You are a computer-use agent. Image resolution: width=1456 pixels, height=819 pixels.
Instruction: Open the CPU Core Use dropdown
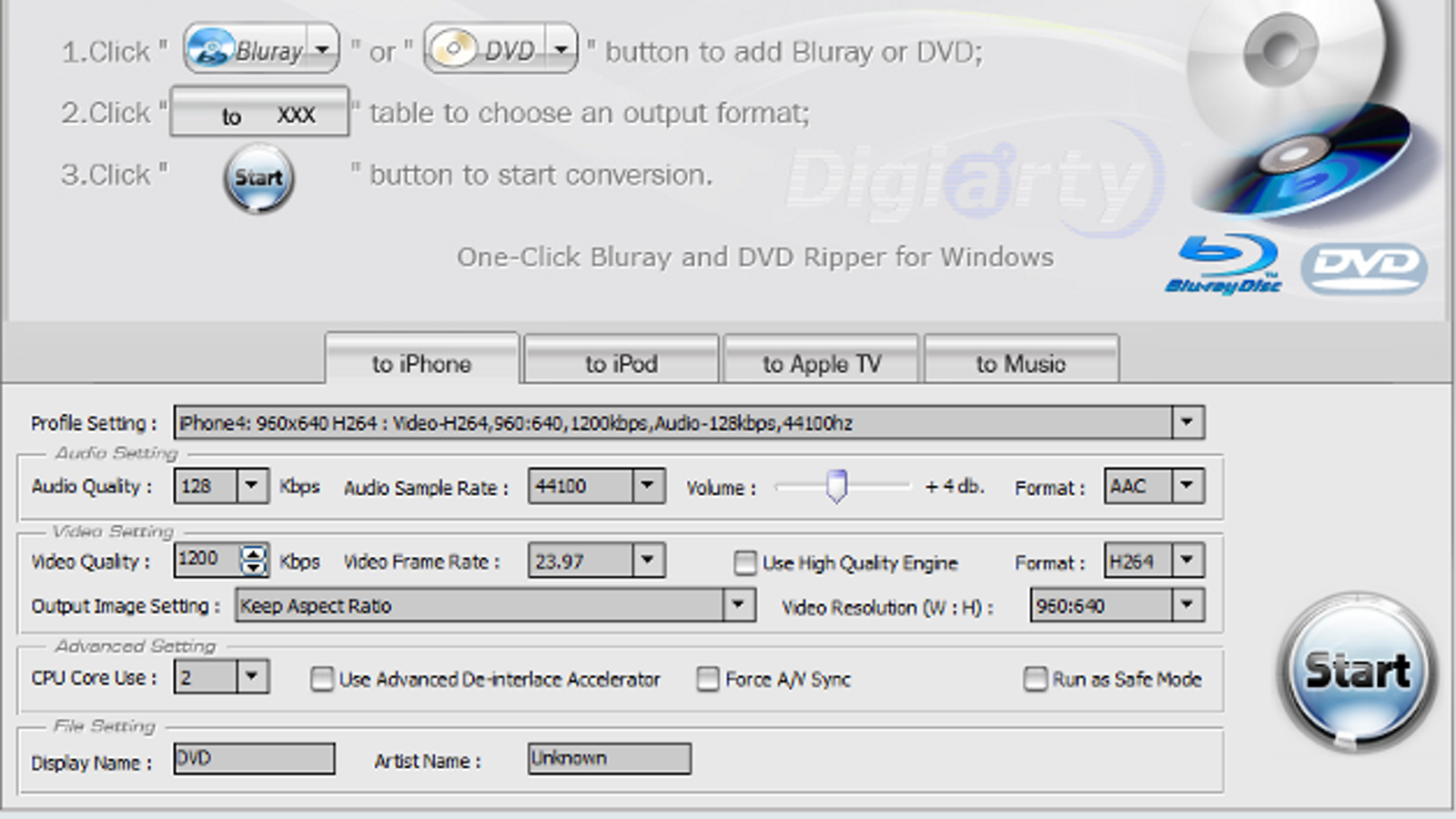pyautogui.click(x=252, y=676)
